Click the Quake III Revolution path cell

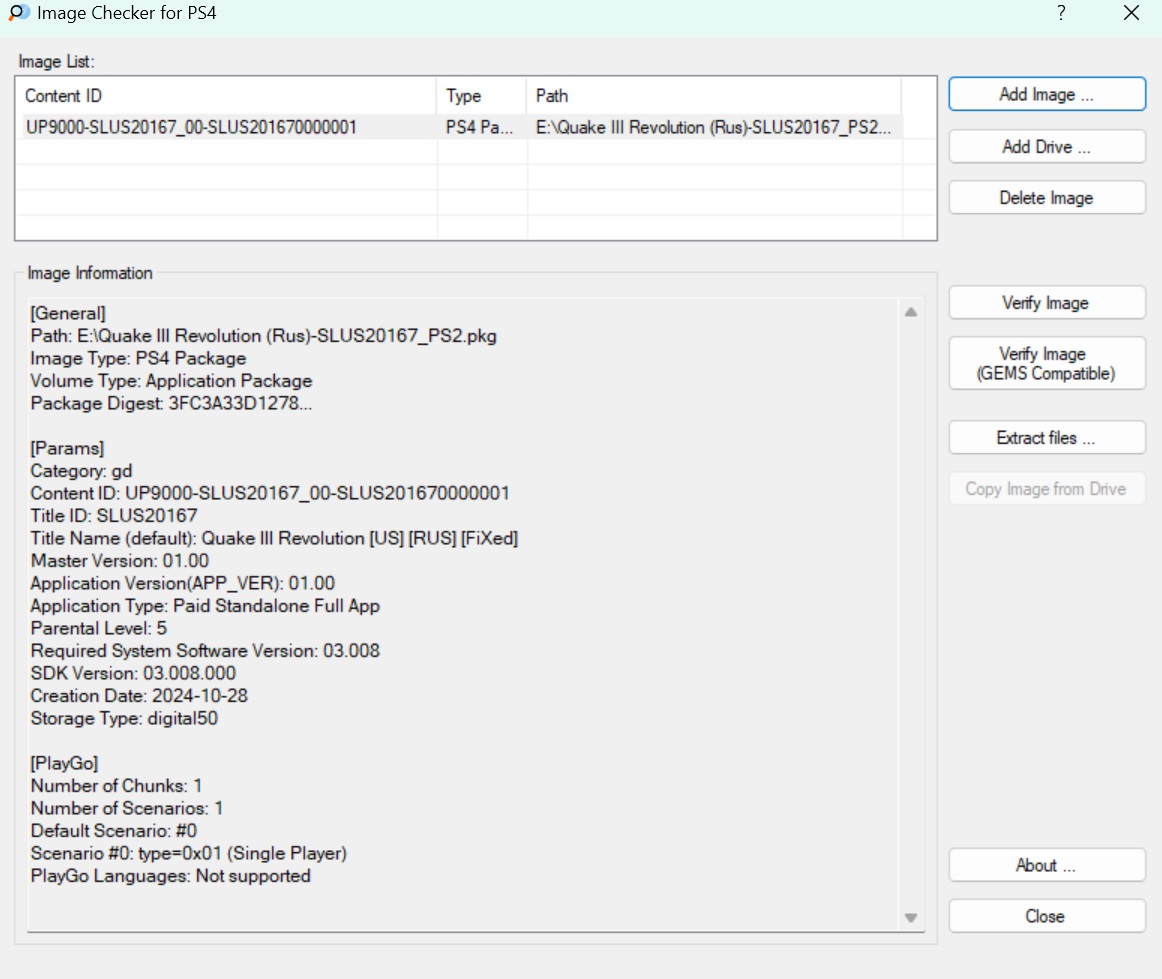click(x=712, y=127)
